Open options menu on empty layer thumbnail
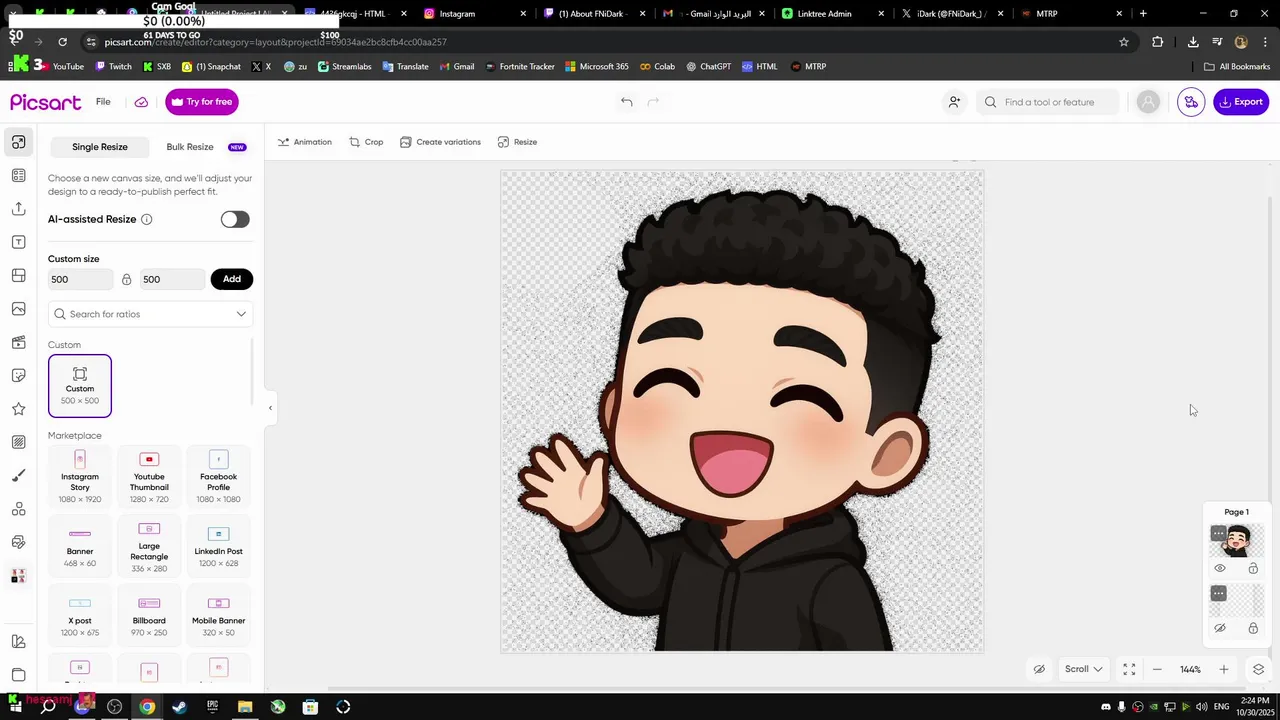This screenshot has width=1280, height=720. 1218,593
